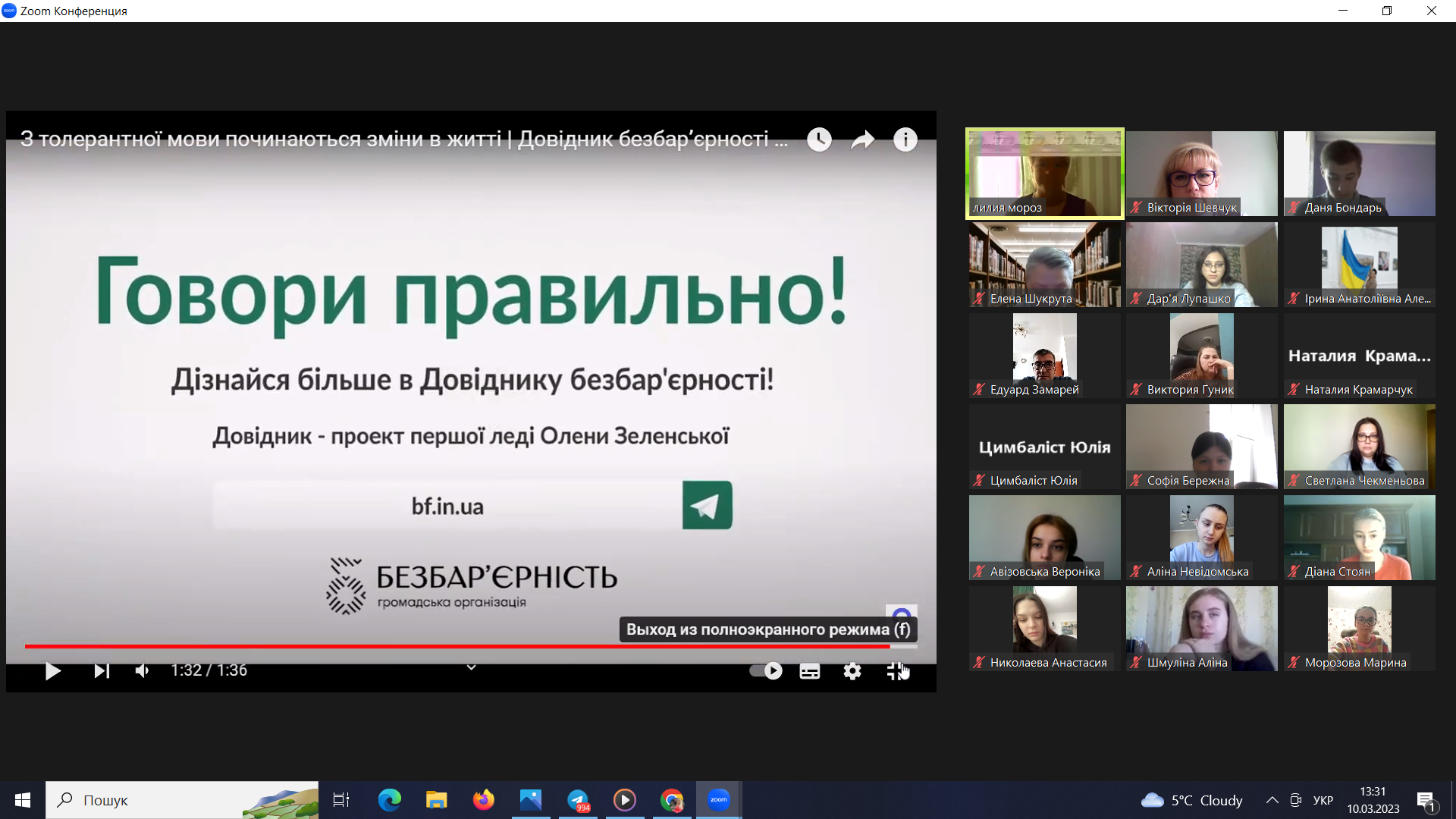Click the Share arrow icon
Image resolution: width=1456 pixels, height=819 pixels.
[x=862, y=140]
